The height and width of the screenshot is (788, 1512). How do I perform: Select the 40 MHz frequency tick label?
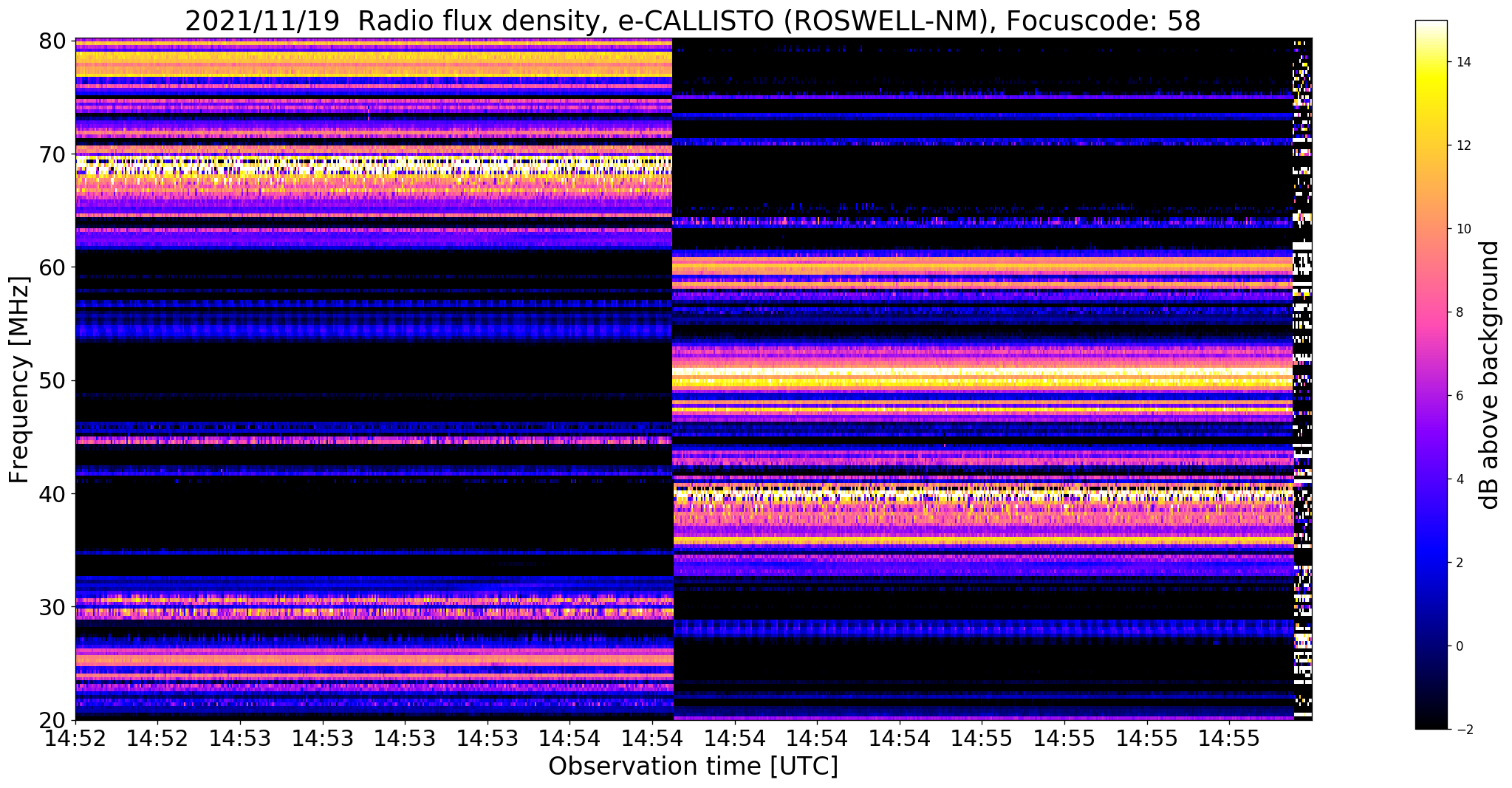pyautogui.click(x=52, y=493)
